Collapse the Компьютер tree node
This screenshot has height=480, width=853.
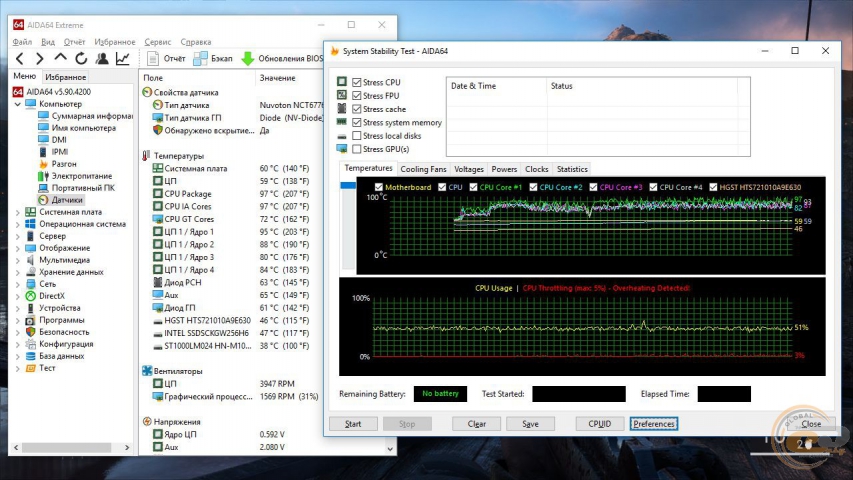17,104
